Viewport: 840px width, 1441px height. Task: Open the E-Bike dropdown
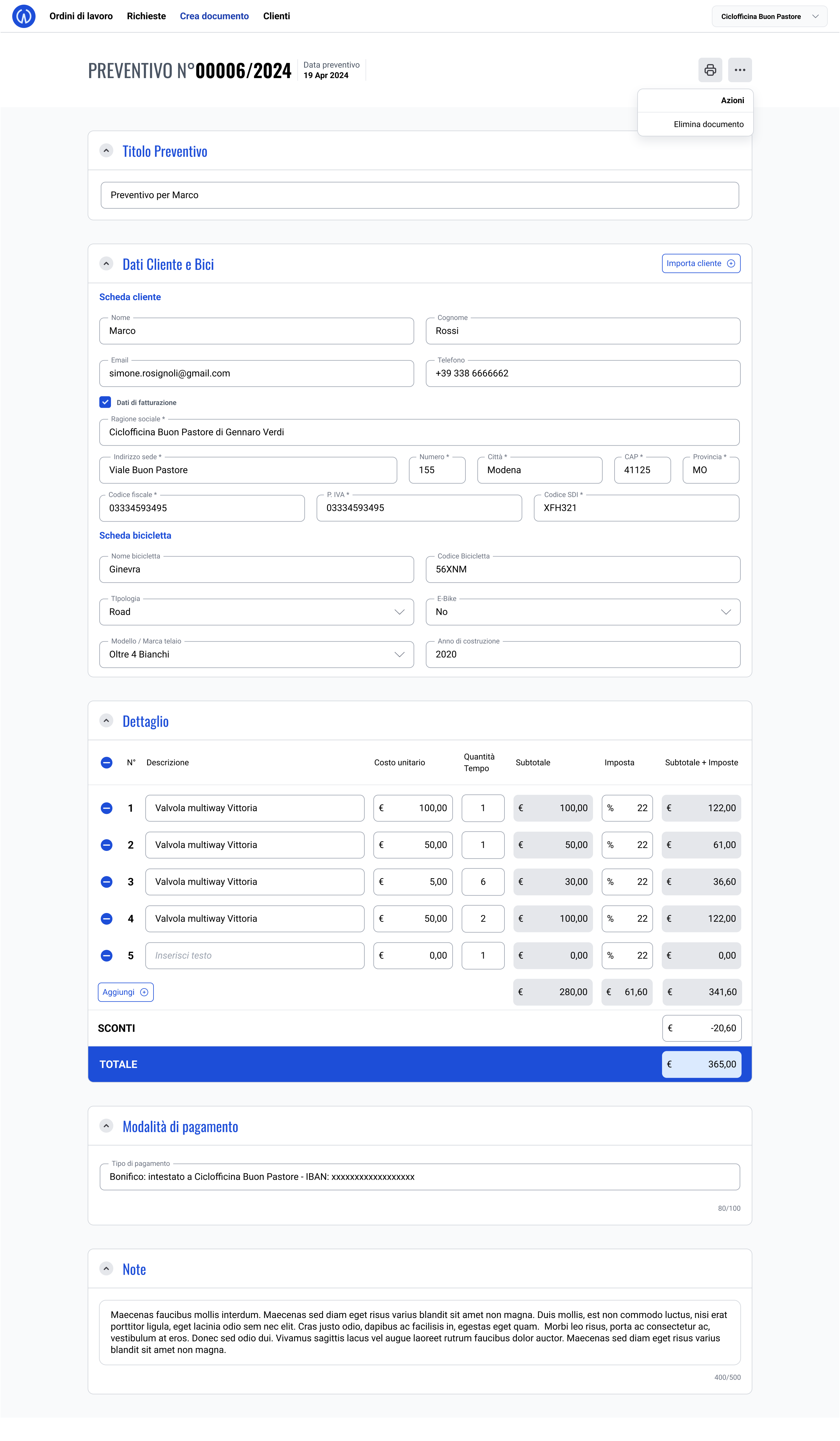582,612
